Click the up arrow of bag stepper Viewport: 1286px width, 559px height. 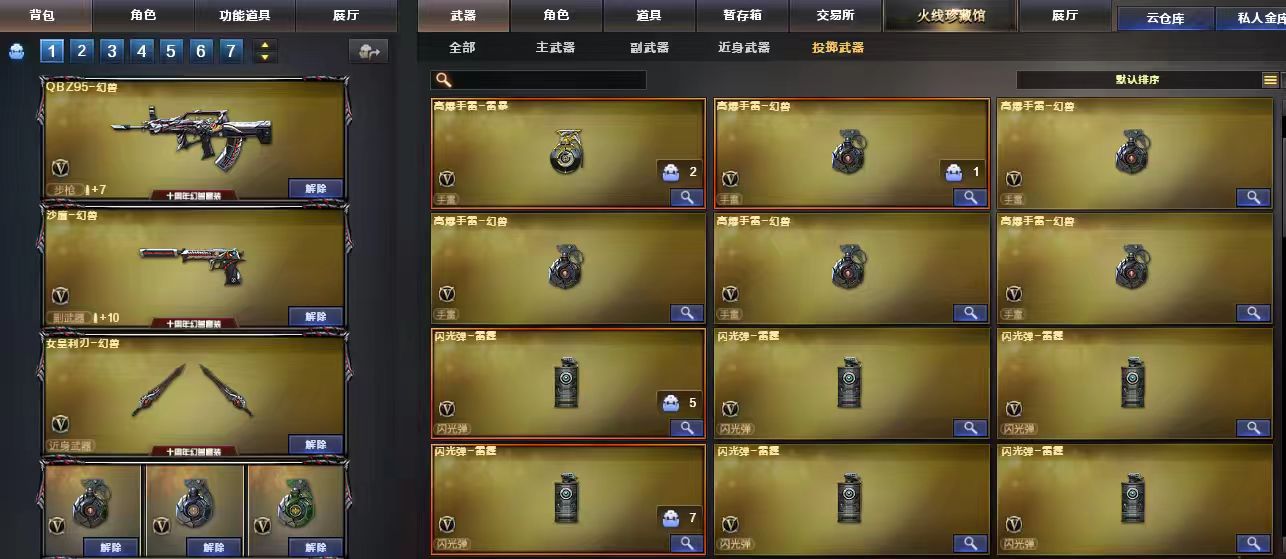pos(264,45)
